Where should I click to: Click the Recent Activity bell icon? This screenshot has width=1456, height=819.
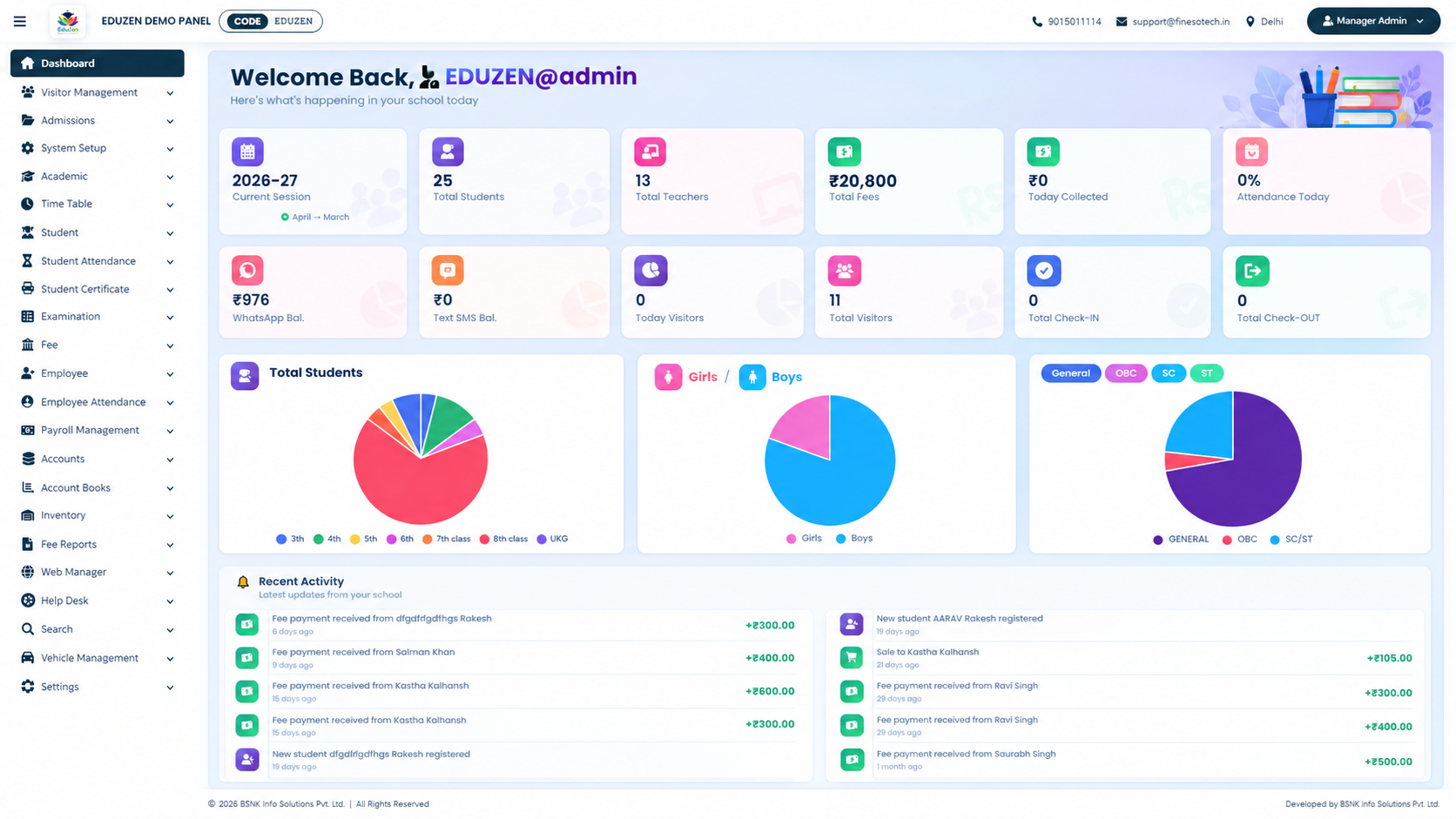click(x=243, y=582)
